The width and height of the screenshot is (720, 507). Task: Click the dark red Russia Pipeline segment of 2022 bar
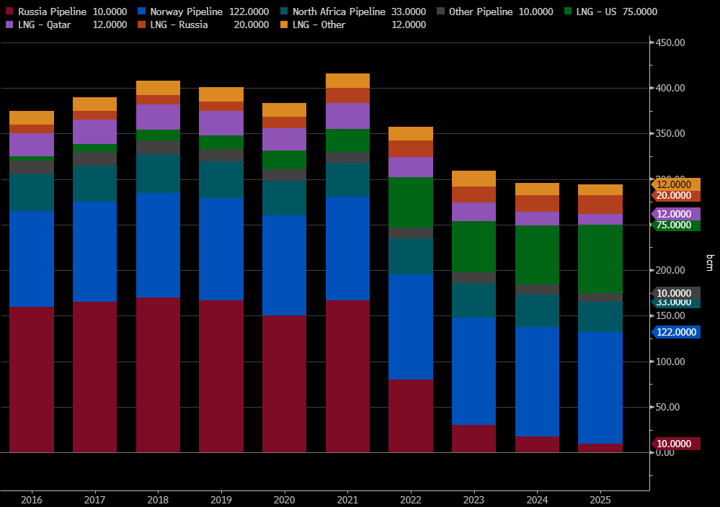[411, 416]
